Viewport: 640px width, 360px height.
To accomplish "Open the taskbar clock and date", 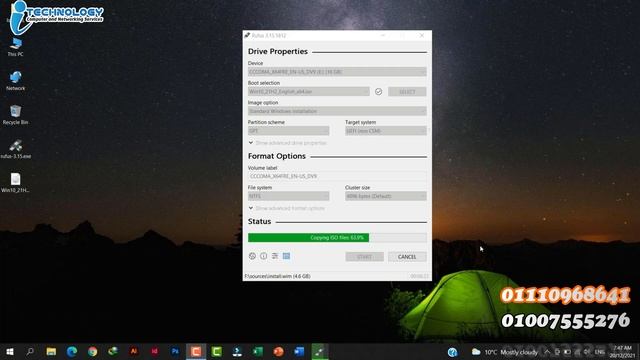I will pos(622,352).
